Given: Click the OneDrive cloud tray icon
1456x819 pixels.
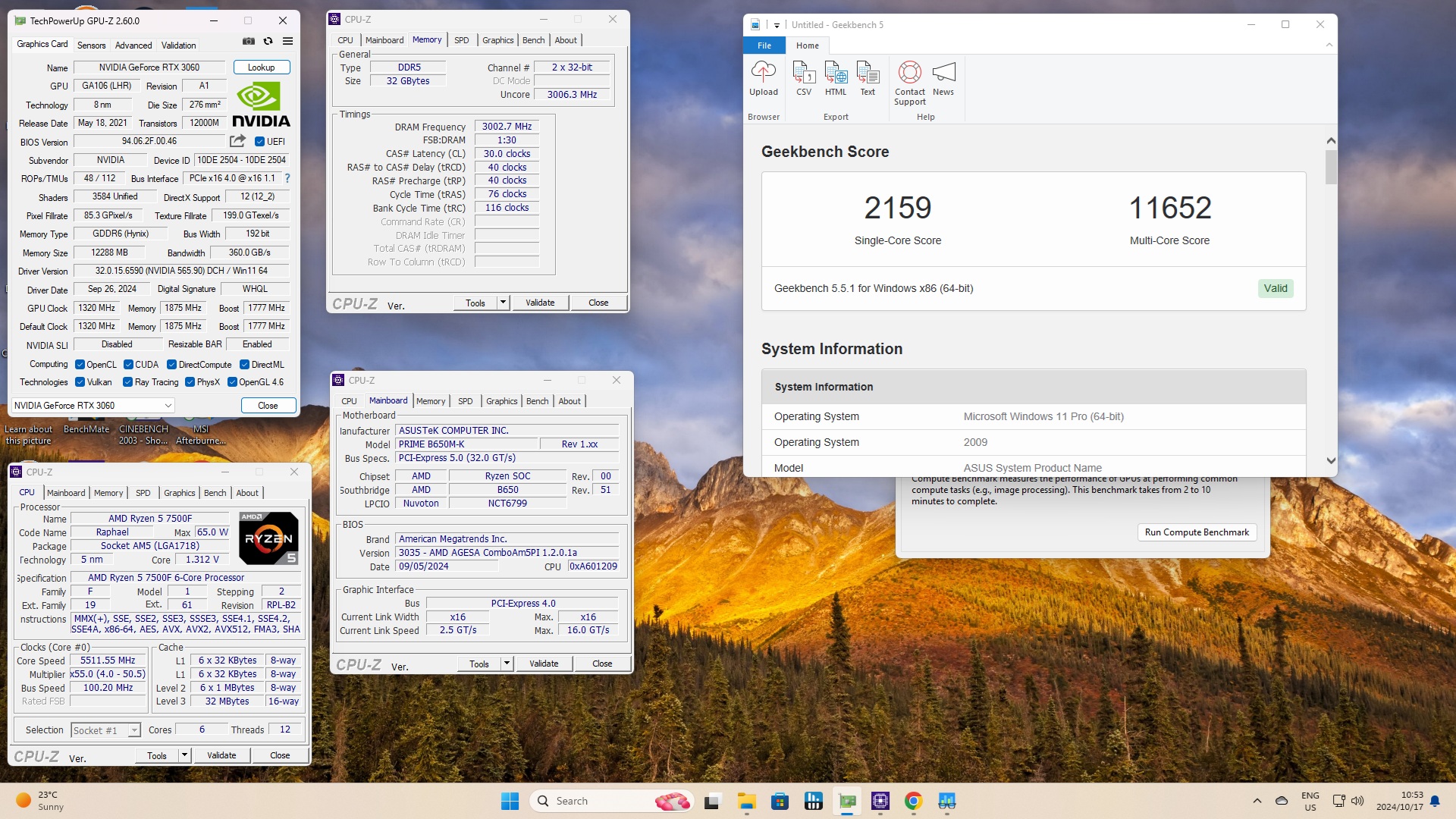Looking at the screenshot, I should coord(1282,801).
